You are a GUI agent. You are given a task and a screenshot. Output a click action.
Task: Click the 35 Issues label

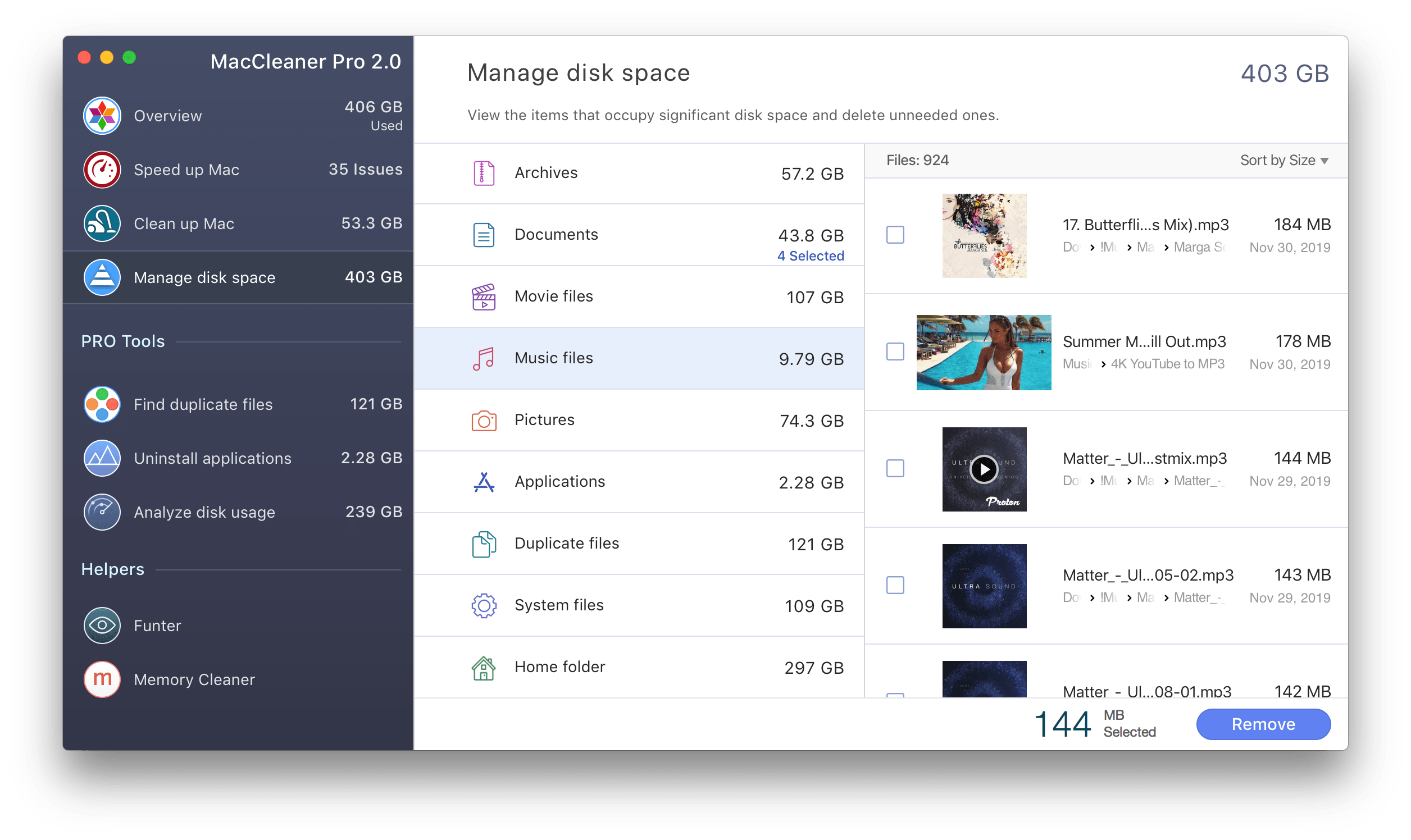(x=365, y=169)
